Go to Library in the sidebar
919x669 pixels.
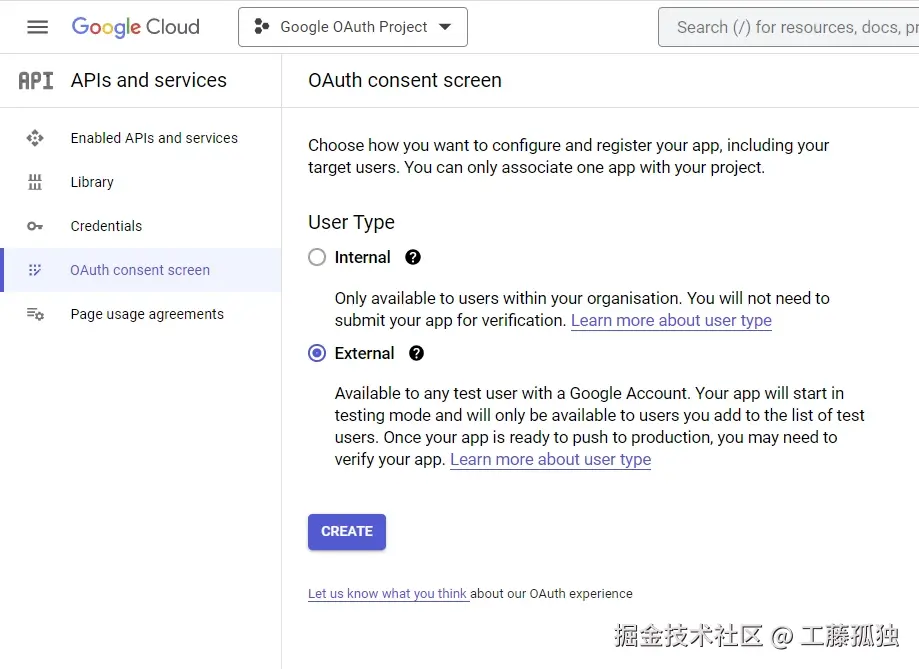pos(92,182)
